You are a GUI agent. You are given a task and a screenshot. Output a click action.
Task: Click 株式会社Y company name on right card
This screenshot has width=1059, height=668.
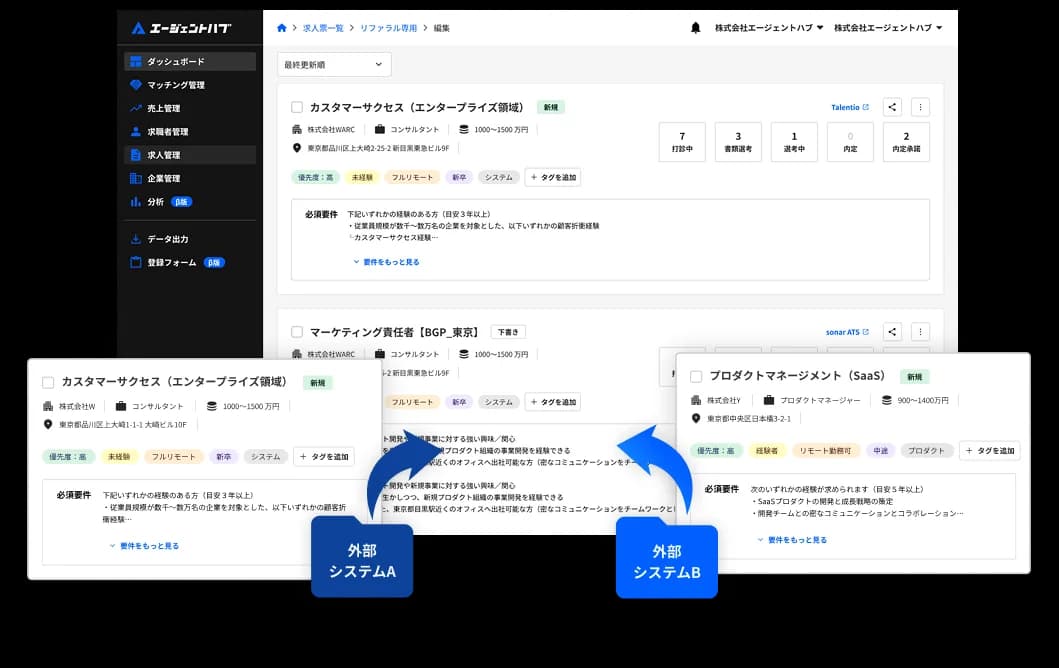pyautogui.click(x=724, y=401)
